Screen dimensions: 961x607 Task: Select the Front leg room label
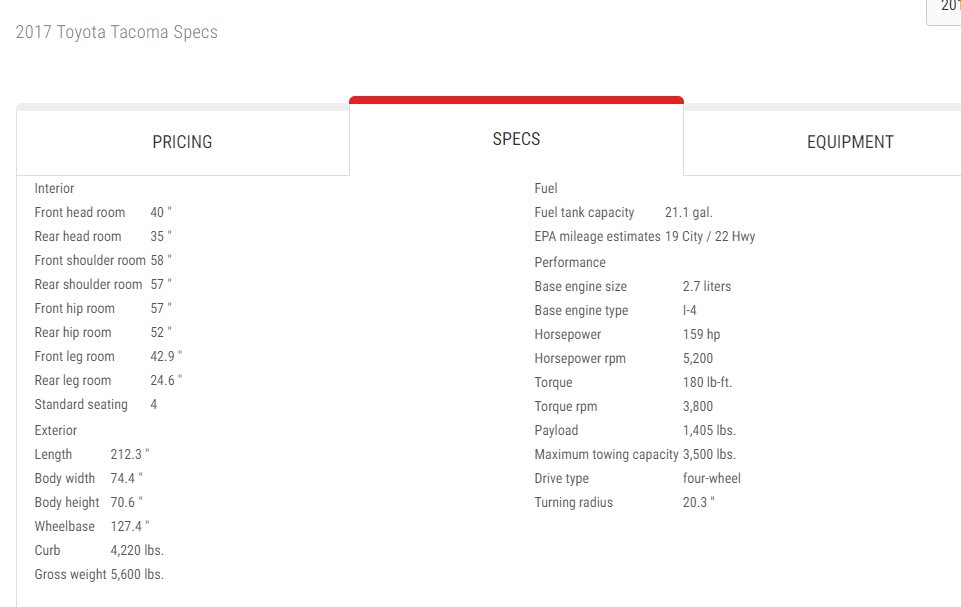[74, 357]
